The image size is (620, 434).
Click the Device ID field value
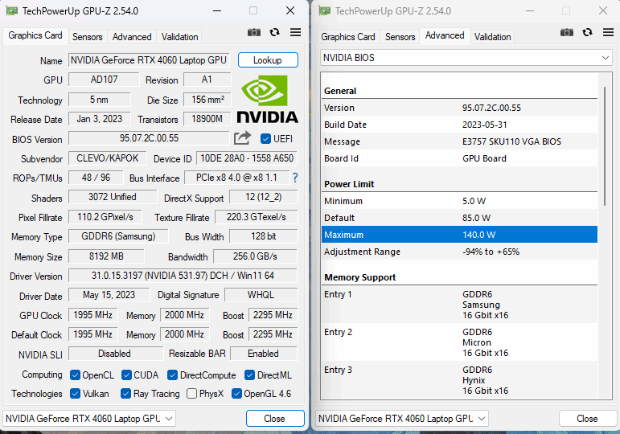coord(247,159)
